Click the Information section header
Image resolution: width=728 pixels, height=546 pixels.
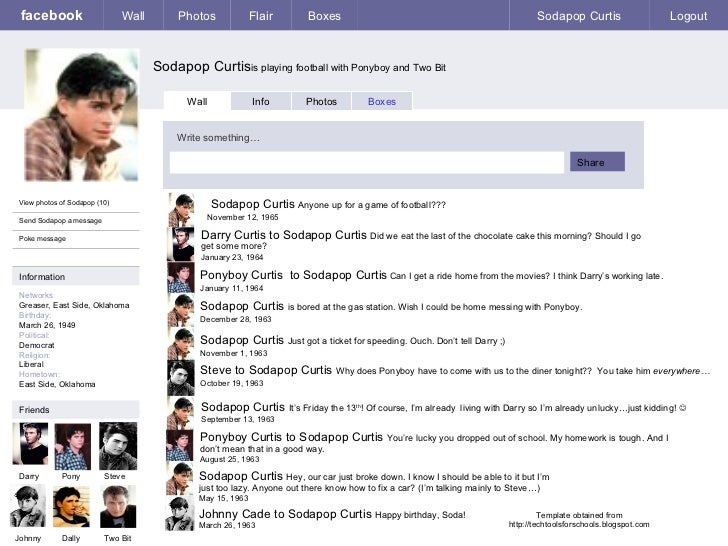(x=76, y=276)
